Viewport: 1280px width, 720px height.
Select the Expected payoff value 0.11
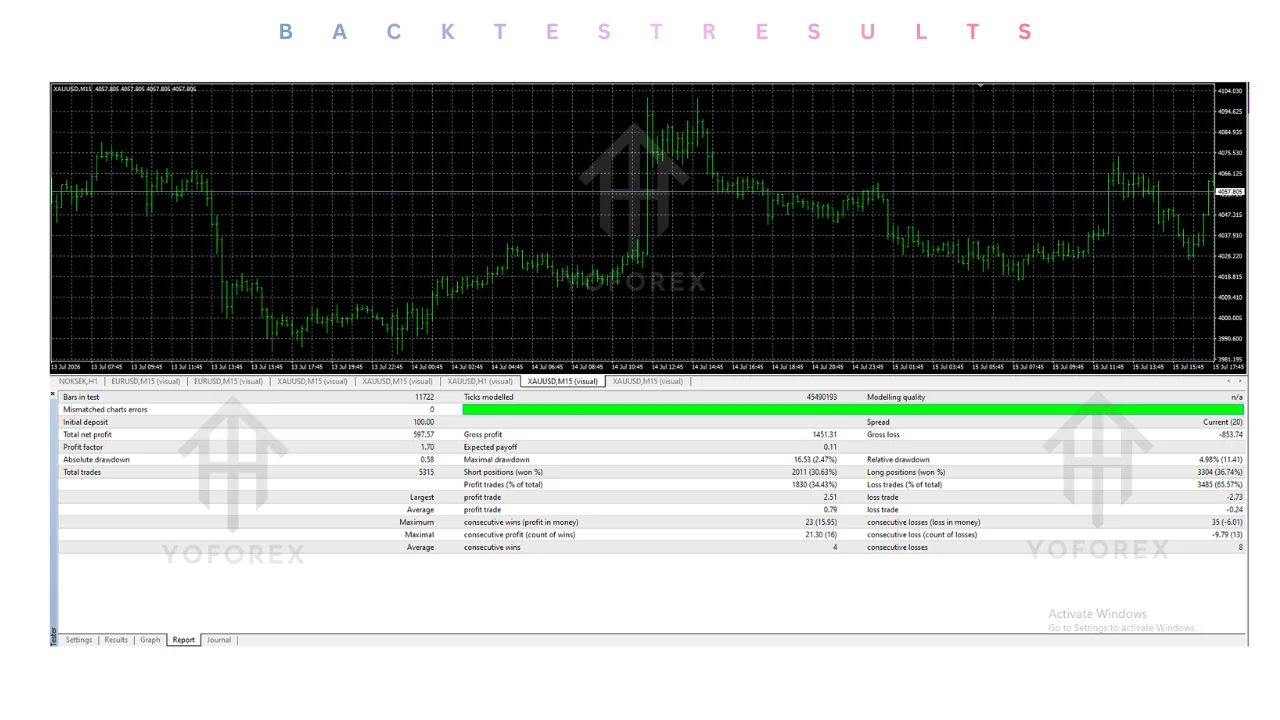click(830, 447)
